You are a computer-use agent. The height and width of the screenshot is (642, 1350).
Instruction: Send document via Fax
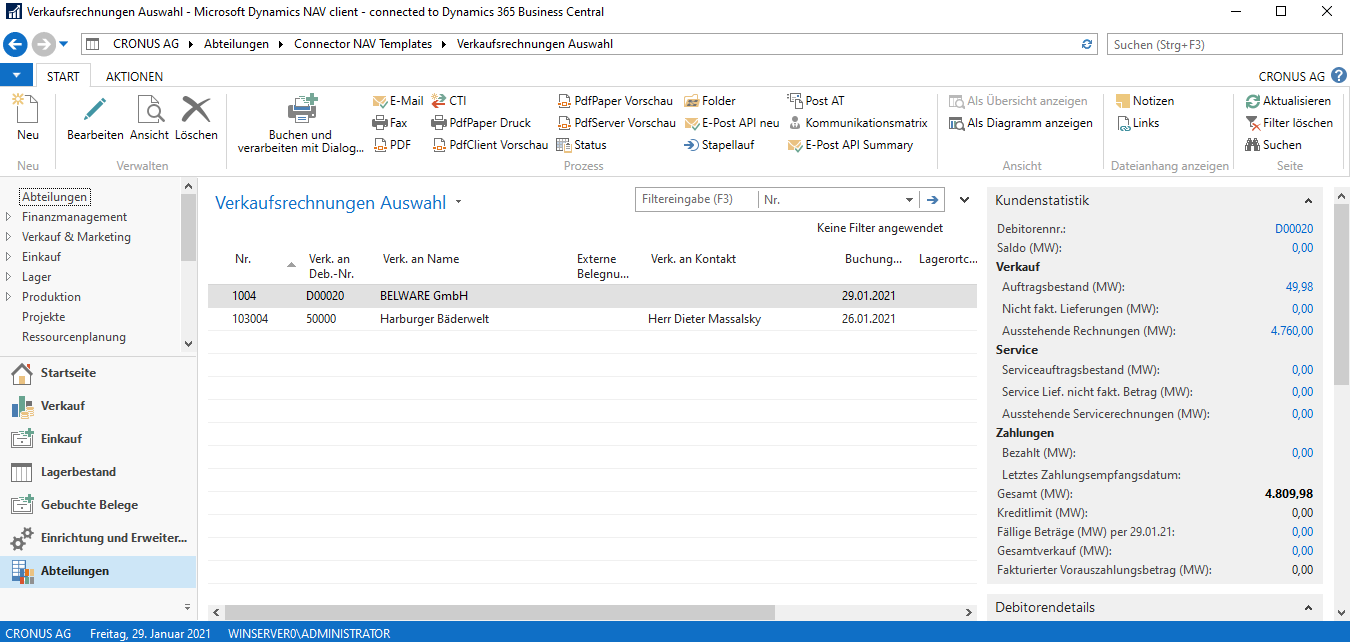390,123
